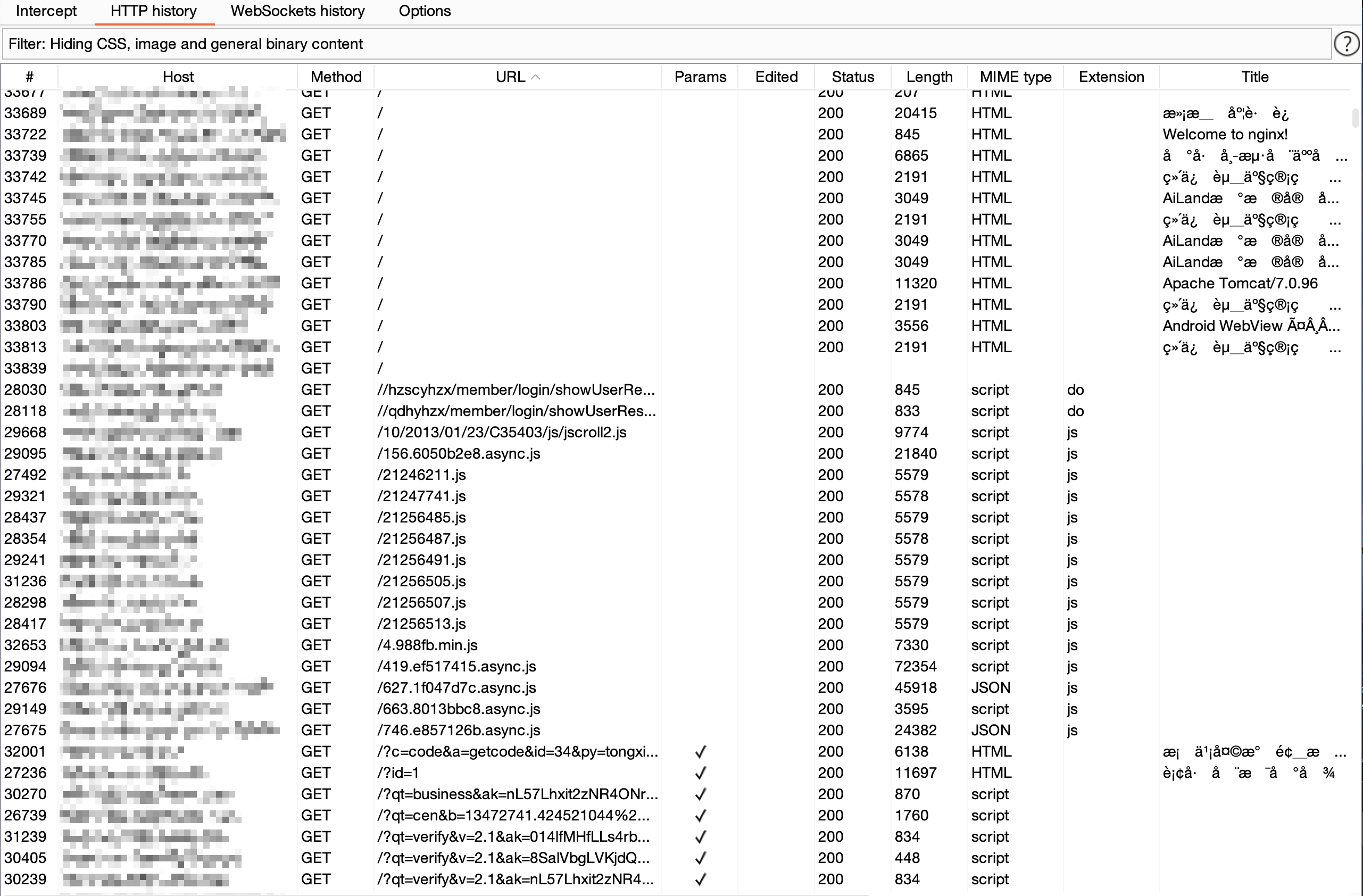Screen dimensions: 1363x896
Task: Select the HTTP history tab
Action: (153, 11)
